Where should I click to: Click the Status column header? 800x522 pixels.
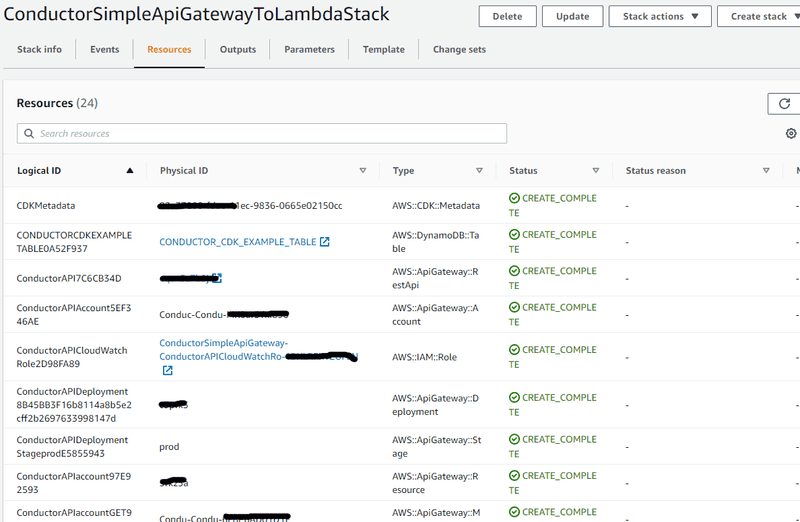523,170
